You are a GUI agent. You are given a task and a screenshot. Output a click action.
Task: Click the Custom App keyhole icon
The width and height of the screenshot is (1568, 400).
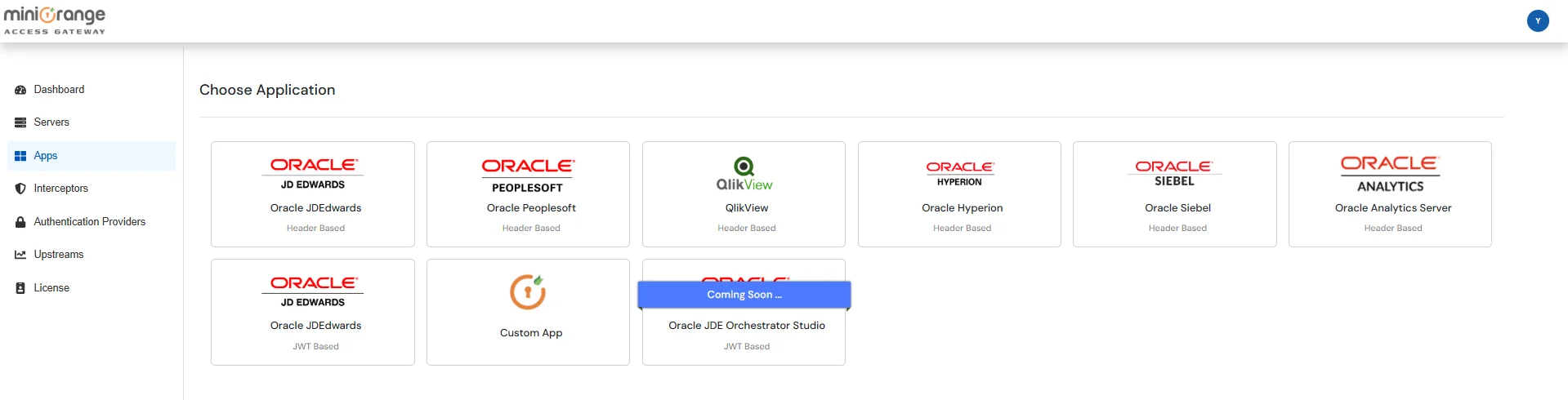point(528,291)
